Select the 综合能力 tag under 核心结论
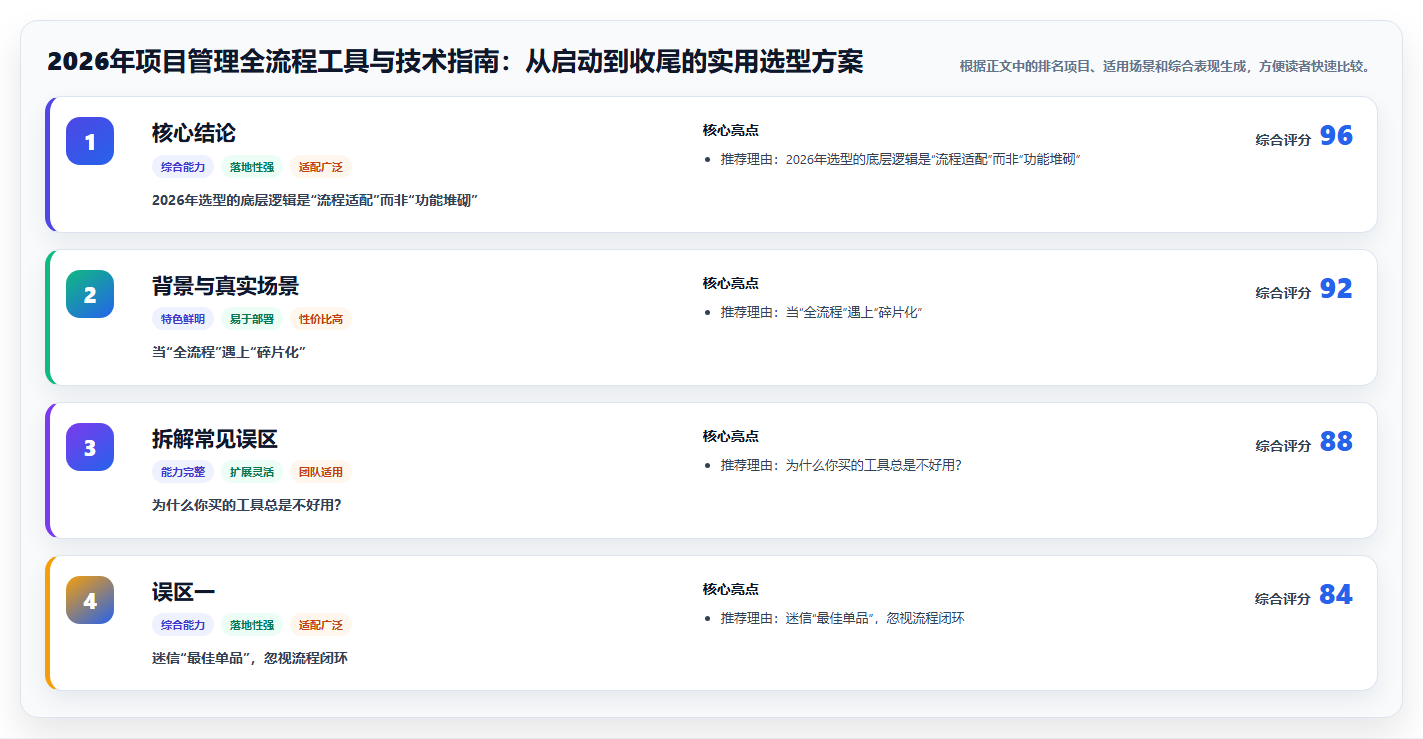The height and width of the screenshot is (739, 1423). (x=183, y=167)
